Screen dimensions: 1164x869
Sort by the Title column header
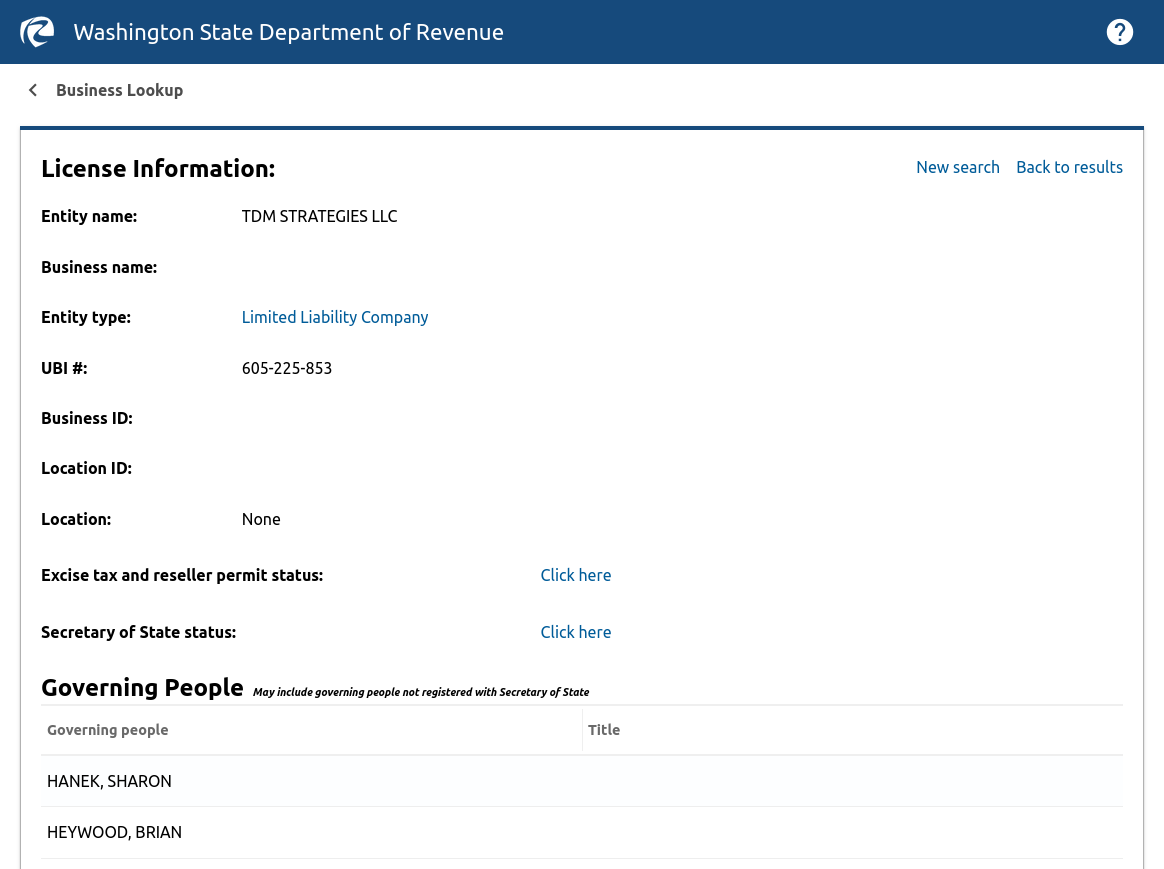coord(604,729)
